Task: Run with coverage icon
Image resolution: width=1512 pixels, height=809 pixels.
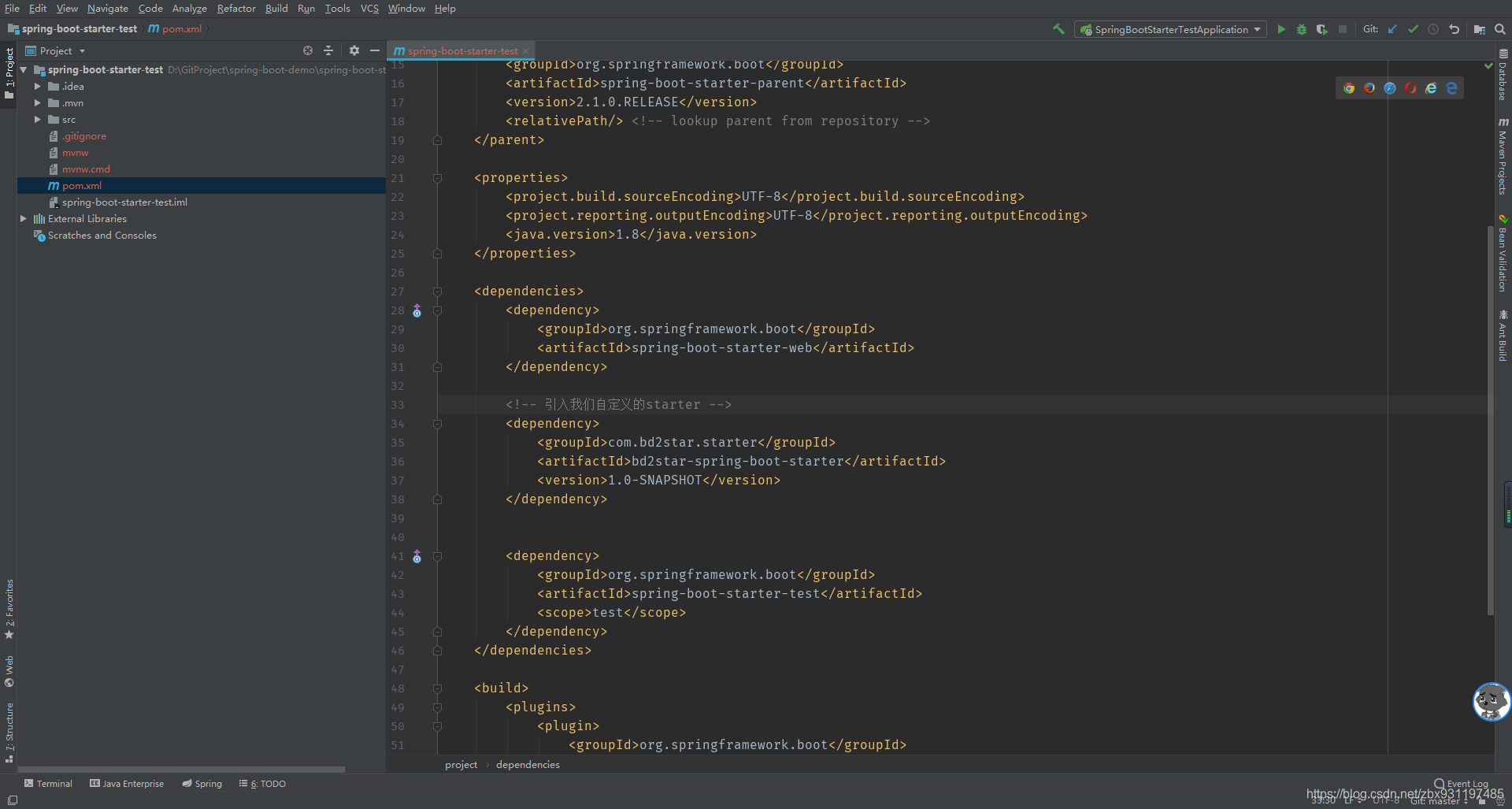Action: 1322,29
